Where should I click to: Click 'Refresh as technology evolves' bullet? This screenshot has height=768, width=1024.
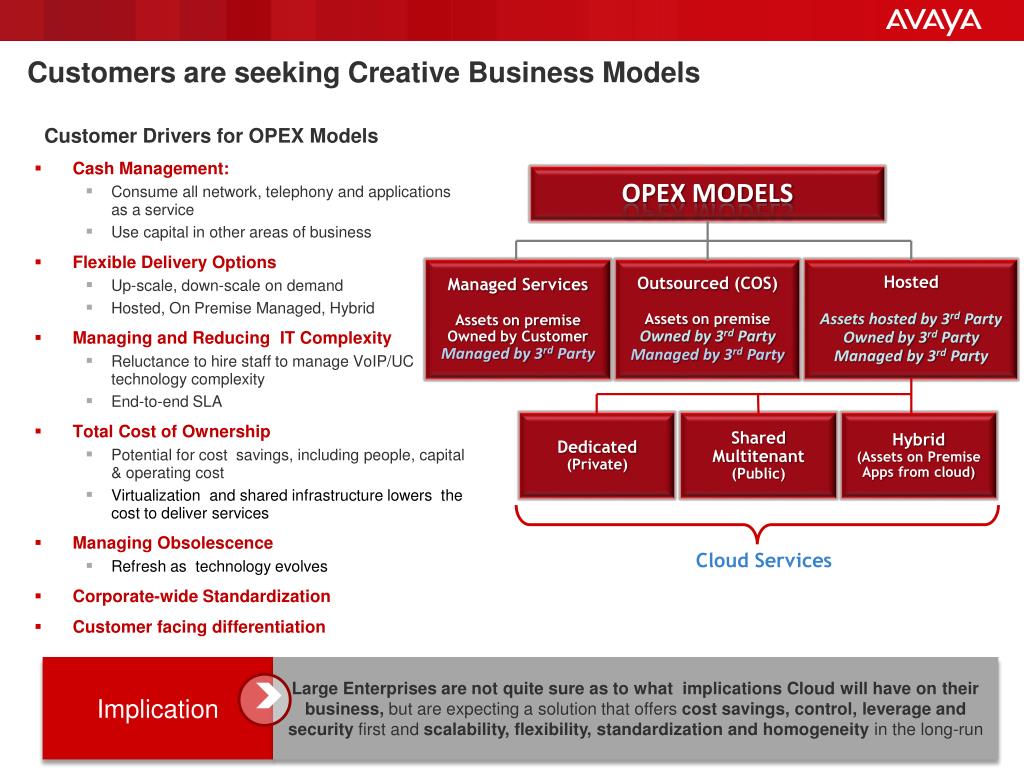coord(219,566)
